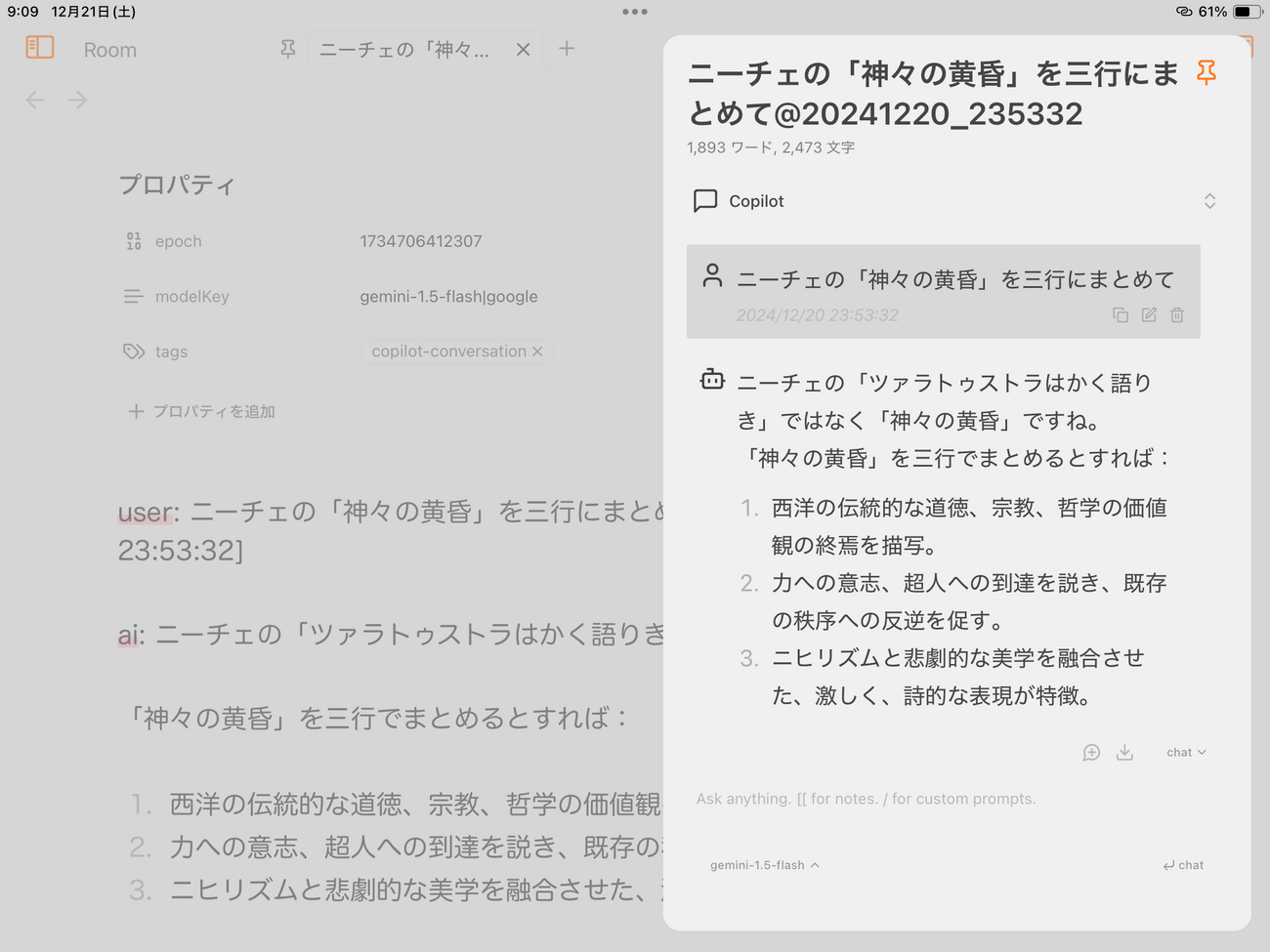This screenshot has height=952, width=1270.
Task: Toggle the left sidebar panel icon
Action: coord(40,47)
